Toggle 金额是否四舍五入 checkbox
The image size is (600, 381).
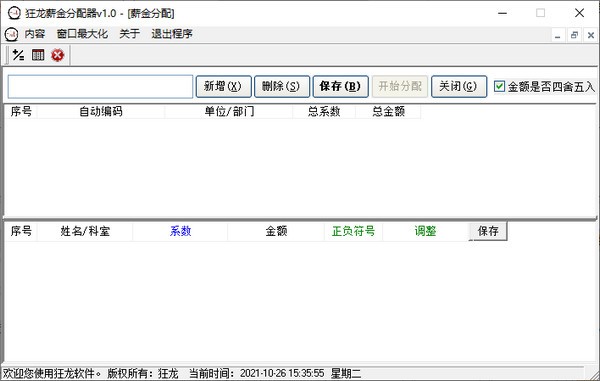[499, 86]
